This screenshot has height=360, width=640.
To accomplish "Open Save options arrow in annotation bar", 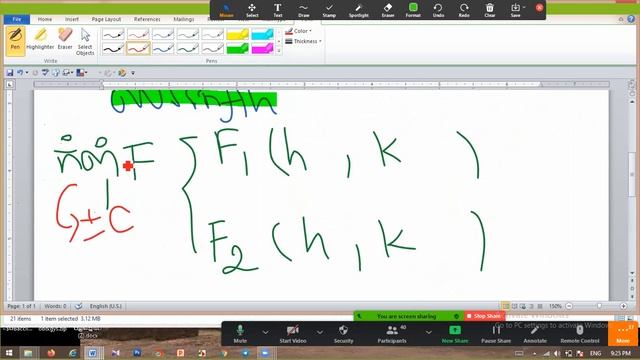I will coord(524,7).
